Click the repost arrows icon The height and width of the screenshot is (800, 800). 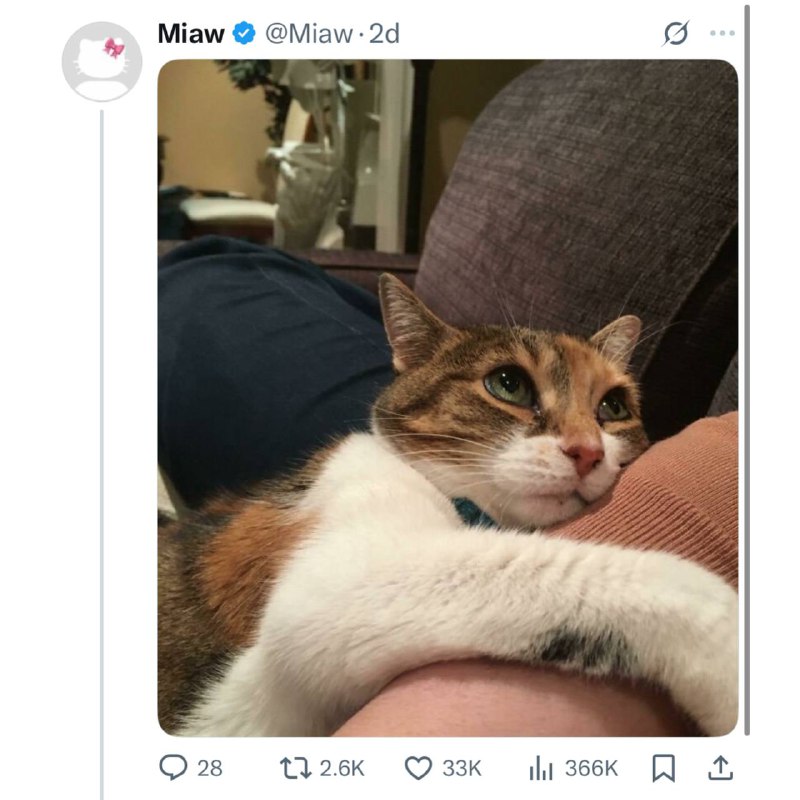[x=297, y=767]
